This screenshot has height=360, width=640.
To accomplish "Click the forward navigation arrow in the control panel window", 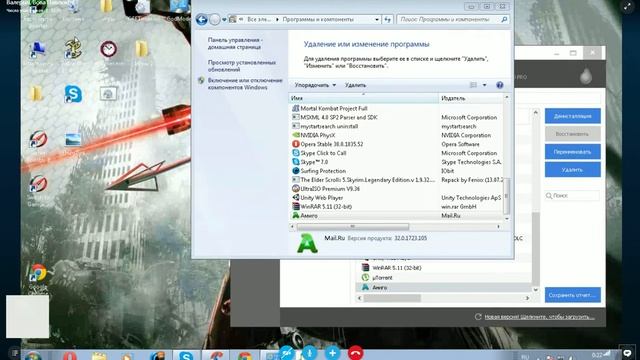I will [x=215, y=19].
